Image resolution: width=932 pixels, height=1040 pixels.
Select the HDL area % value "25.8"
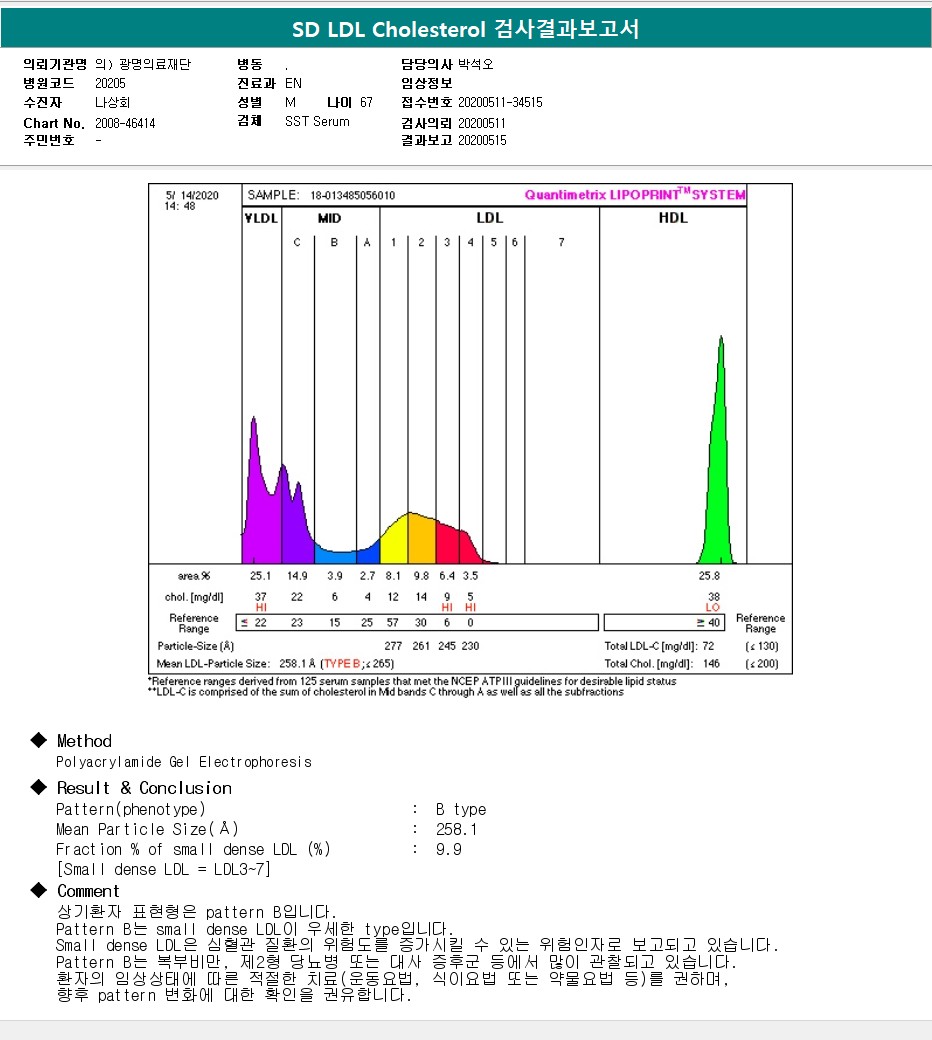(x=708, y=576)
